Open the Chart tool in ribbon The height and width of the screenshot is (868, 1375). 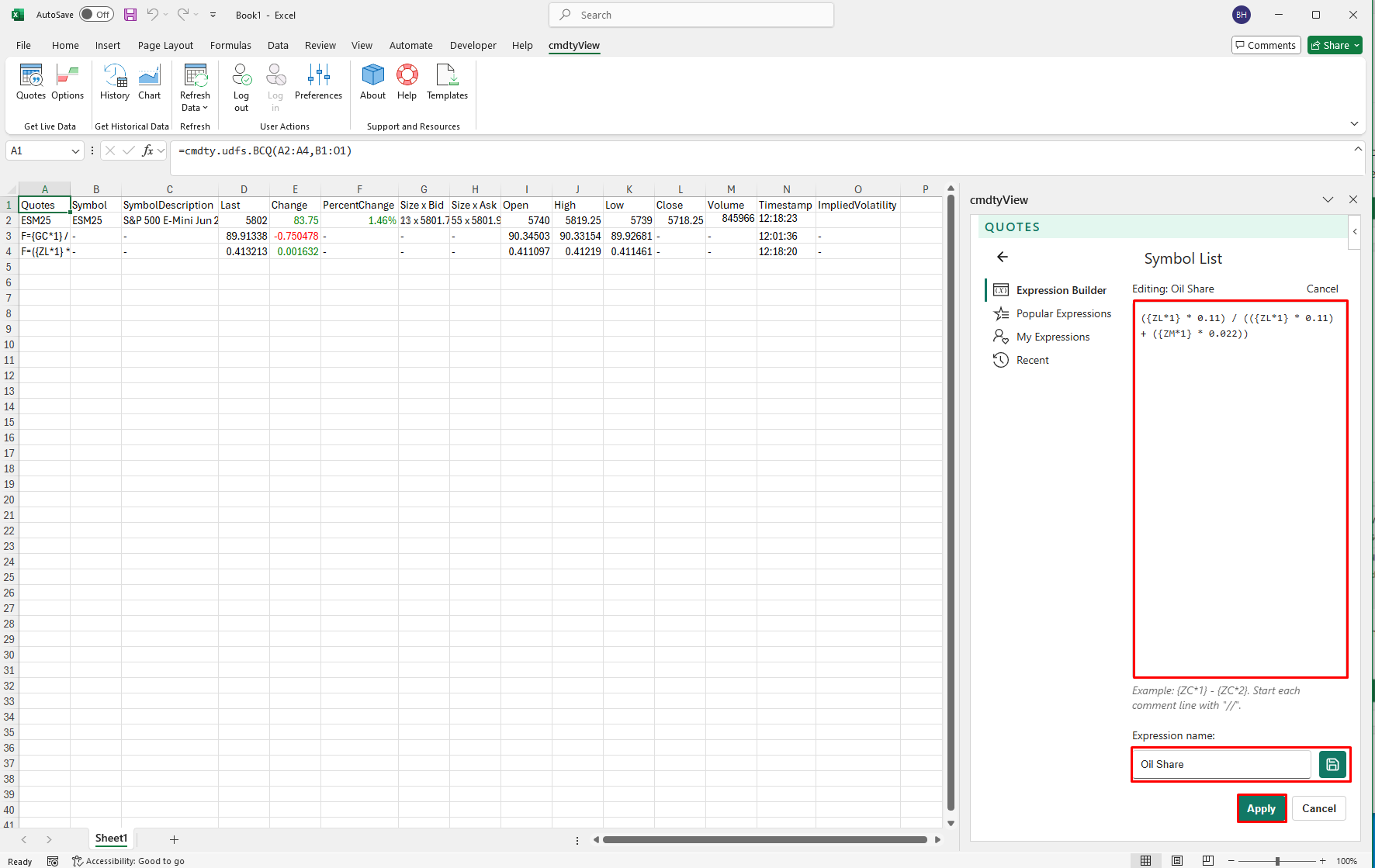click(149, 82)
